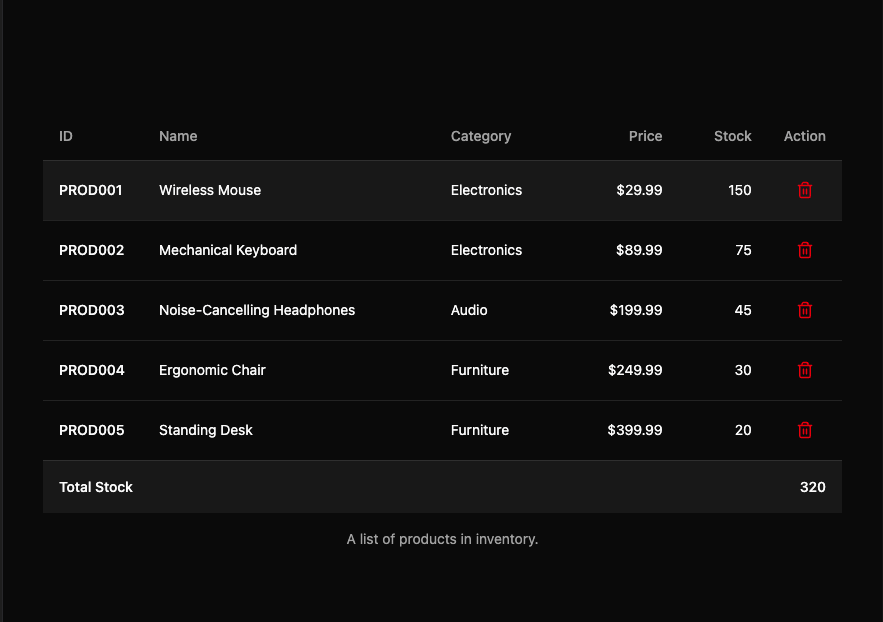Delete the Mechanical Keyboard product
The height and width of the screenshot is (622, 883).
(805, 250)
